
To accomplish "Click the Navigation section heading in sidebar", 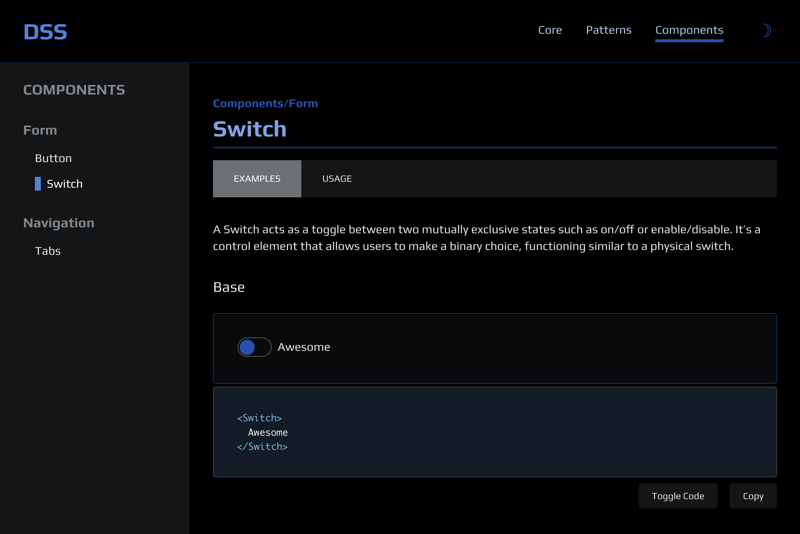I will [x=59, y=223].
